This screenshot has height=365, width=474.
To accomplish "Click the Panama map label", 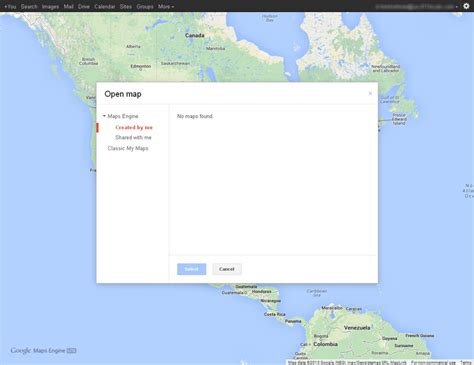I will [x=293, y=321].
